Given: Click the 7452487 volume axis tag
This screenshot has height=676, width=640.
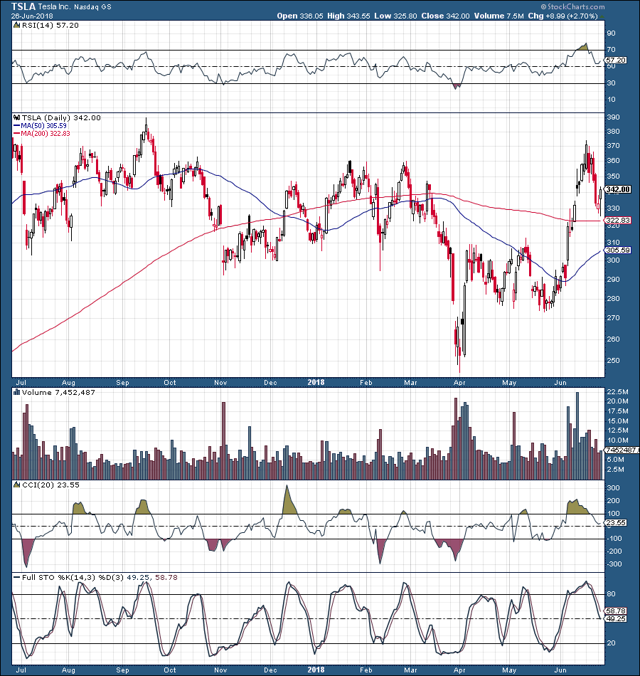Looking at the screenshot, I should pos(621,450).
